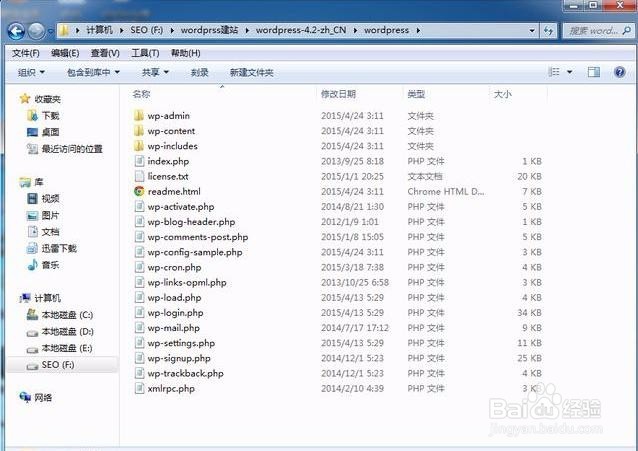Screen dimensions: 638x451
Task: Click the readme.html Chrome icon
Action: click(x=139, y=191)
